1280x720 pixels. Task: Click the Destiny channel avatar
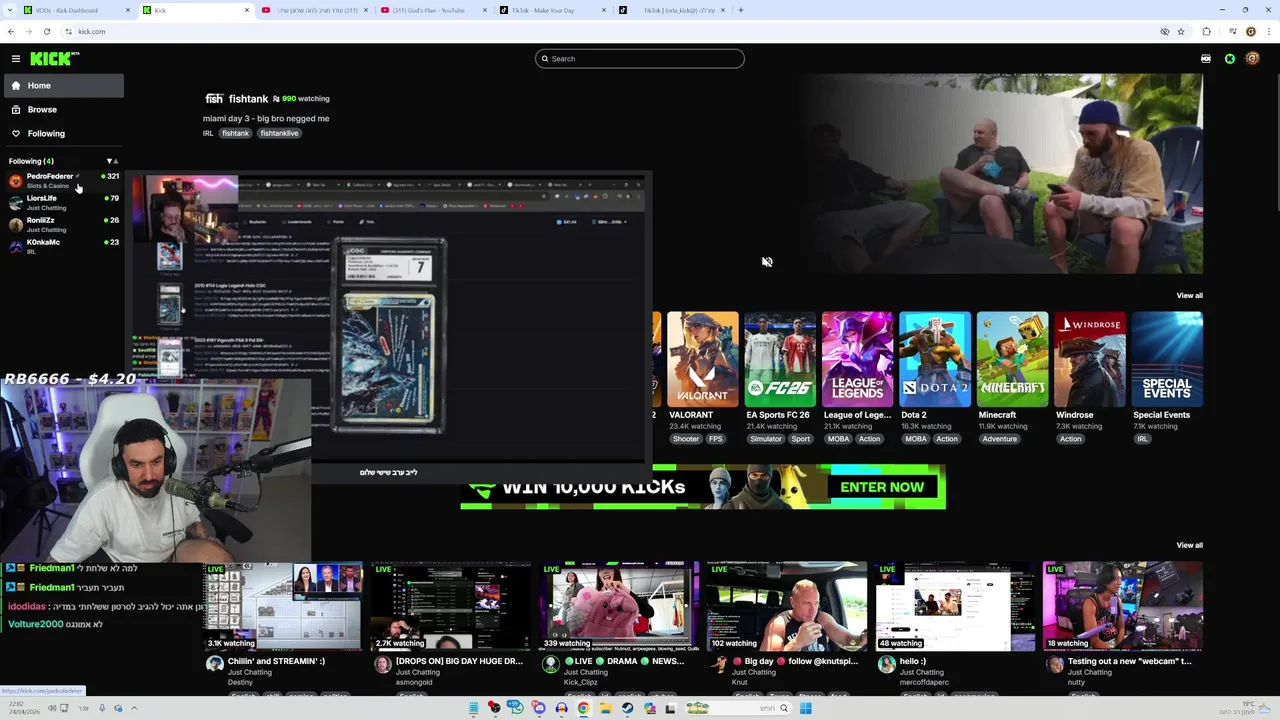[214, 664]
